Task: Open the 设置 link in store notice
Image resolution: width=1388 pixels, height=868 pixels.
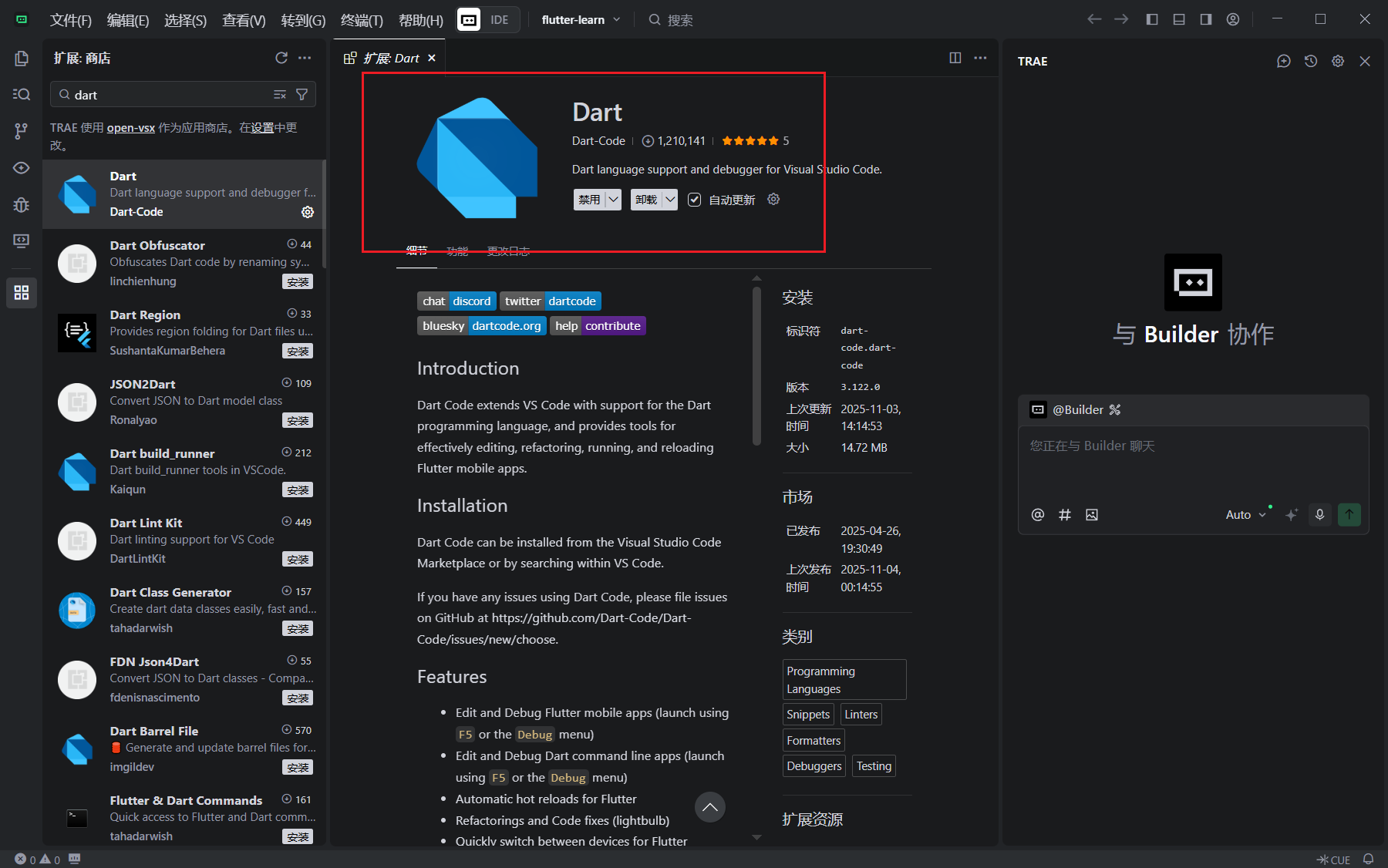Action: pyautogui.click(x=262, y=128)
